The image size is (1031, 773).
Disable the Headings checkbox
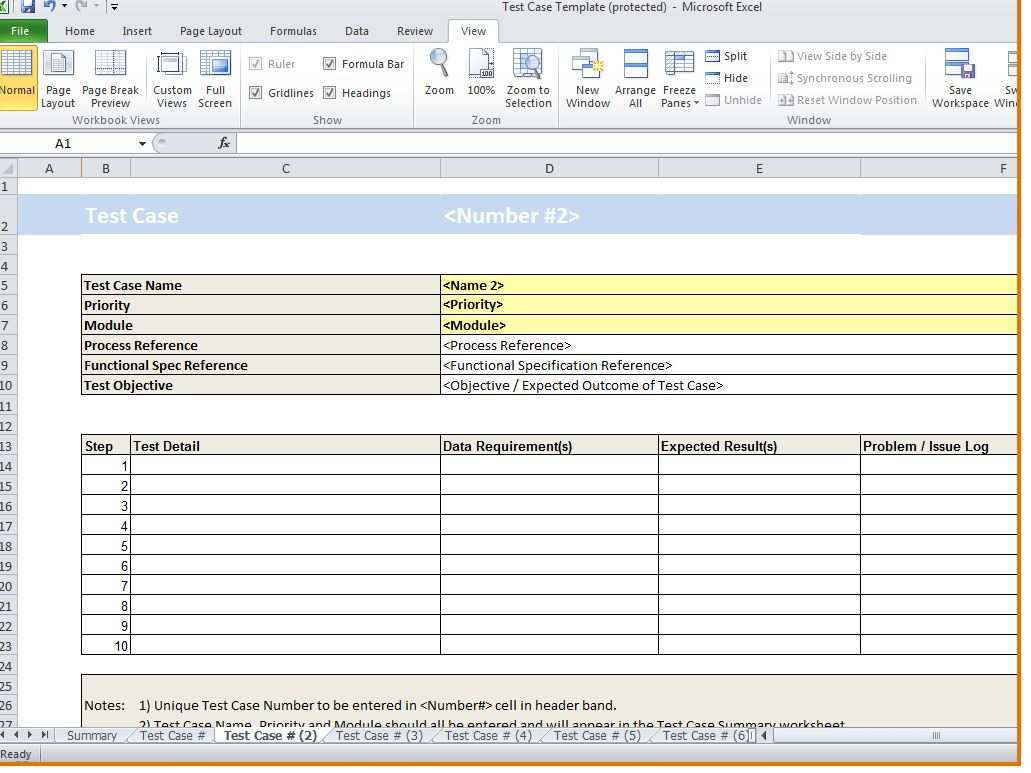pyautogui.click(x=330, y=93)
